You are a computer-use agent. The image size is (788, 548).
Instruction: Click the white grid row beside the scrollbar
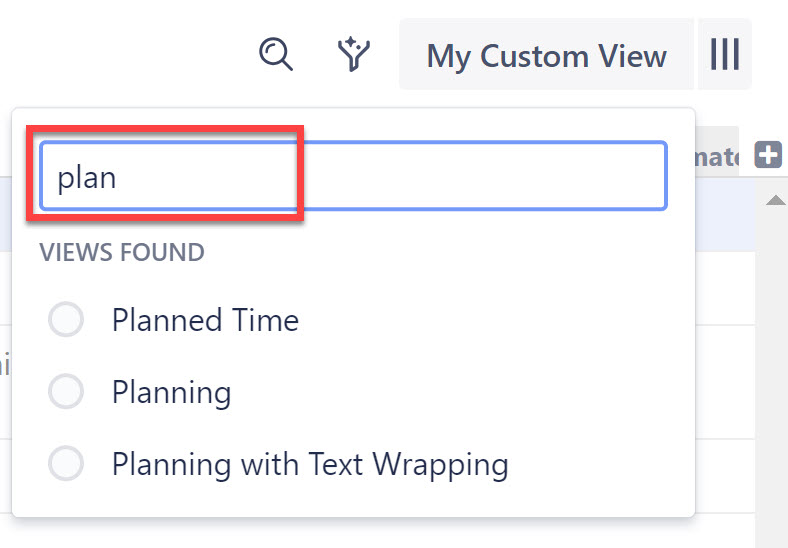click(725, 290)
